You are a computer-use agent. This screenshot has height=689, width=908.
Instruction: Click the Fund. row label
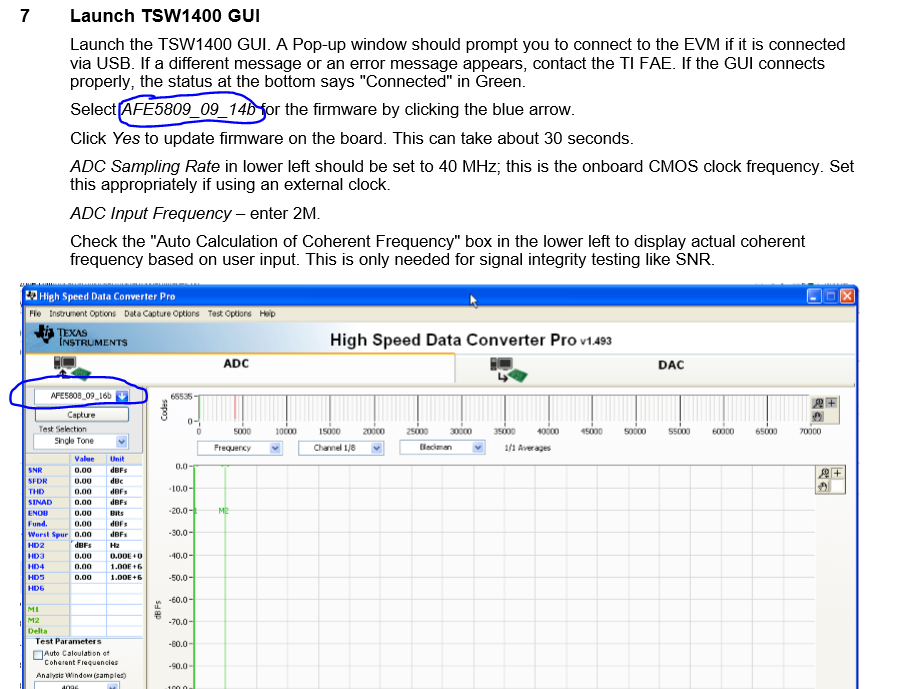click(38, 524)
